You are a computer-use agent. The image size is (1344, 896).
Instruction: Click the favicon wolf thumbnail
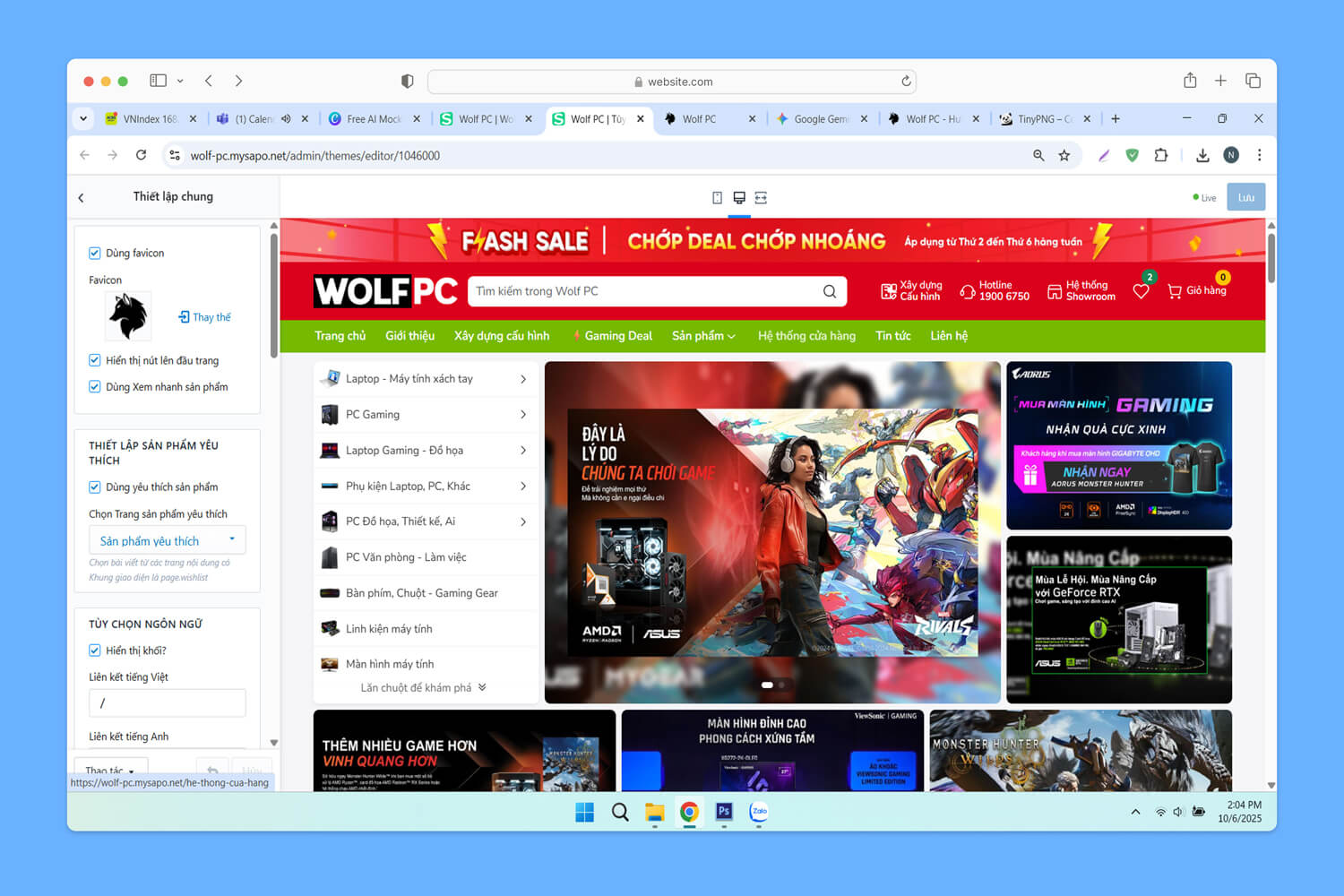pyautogui.click(x=128, y=316)
